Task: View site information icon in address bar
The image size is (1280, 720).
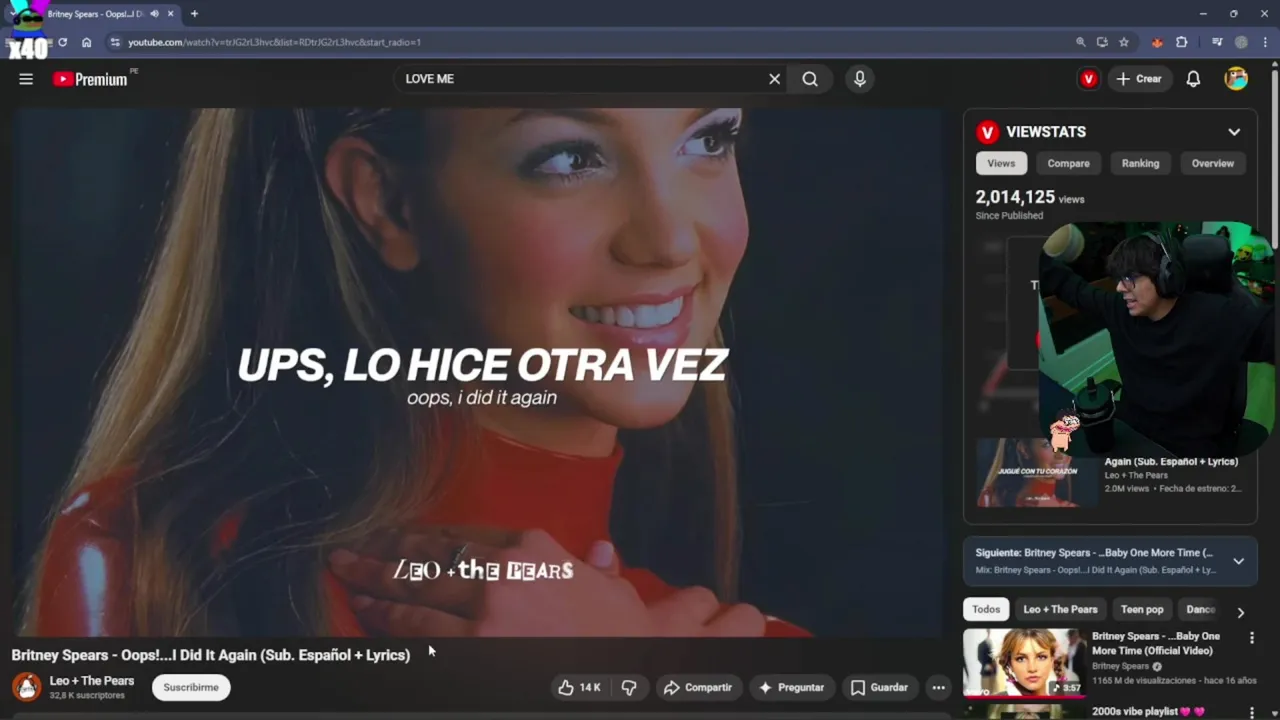Action: coord(115,42)
